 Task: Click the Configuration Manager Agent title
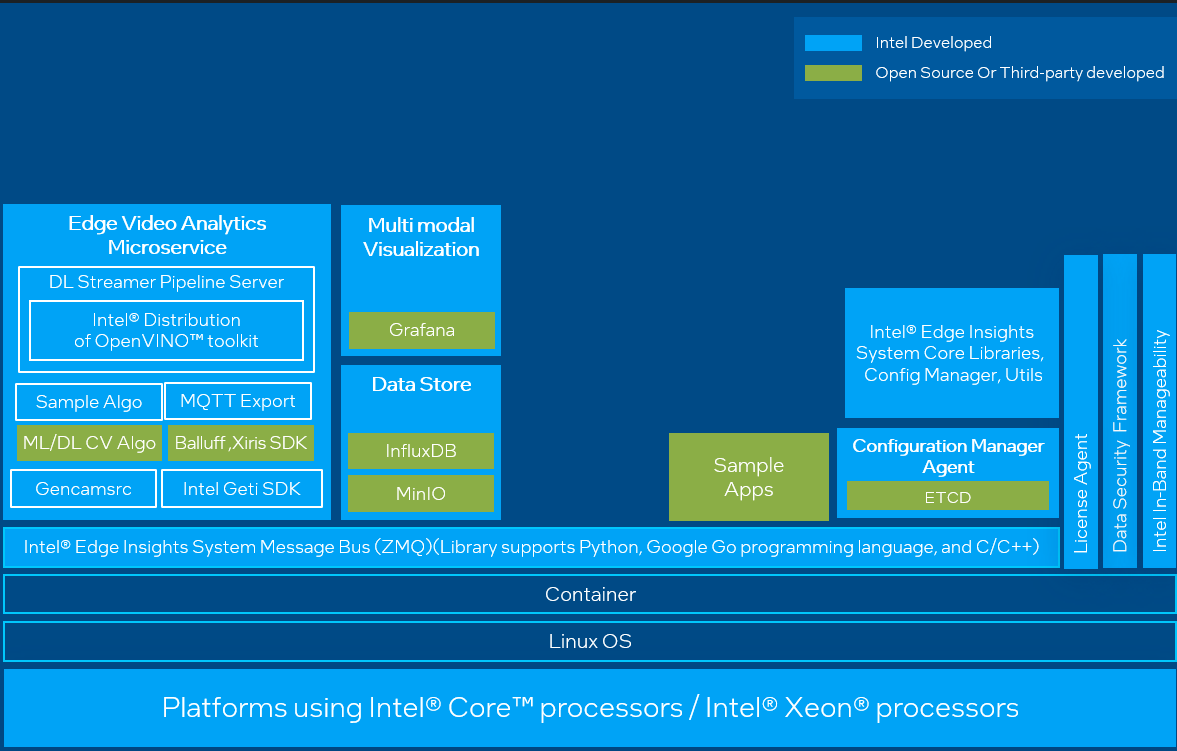click(x=948, y=456)
